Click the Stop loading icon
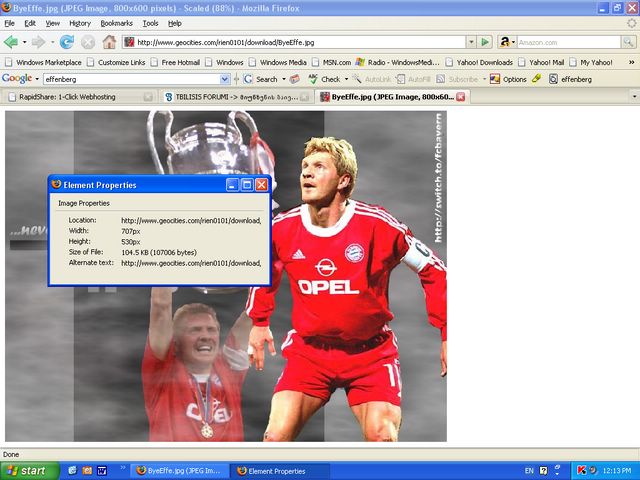 click(88, 42)
